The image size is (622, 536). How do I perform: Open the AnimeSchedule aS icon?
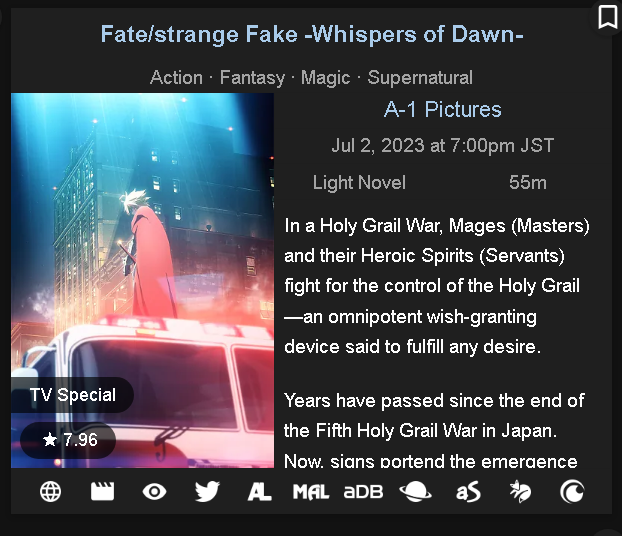tap(468, 492)
